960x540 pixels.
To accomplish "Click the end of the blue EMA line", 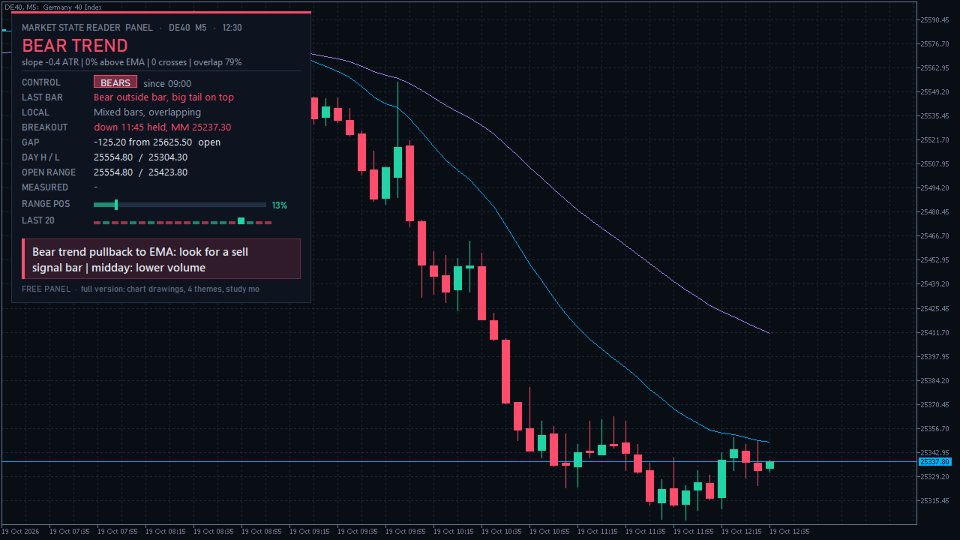I will point(768,442).
